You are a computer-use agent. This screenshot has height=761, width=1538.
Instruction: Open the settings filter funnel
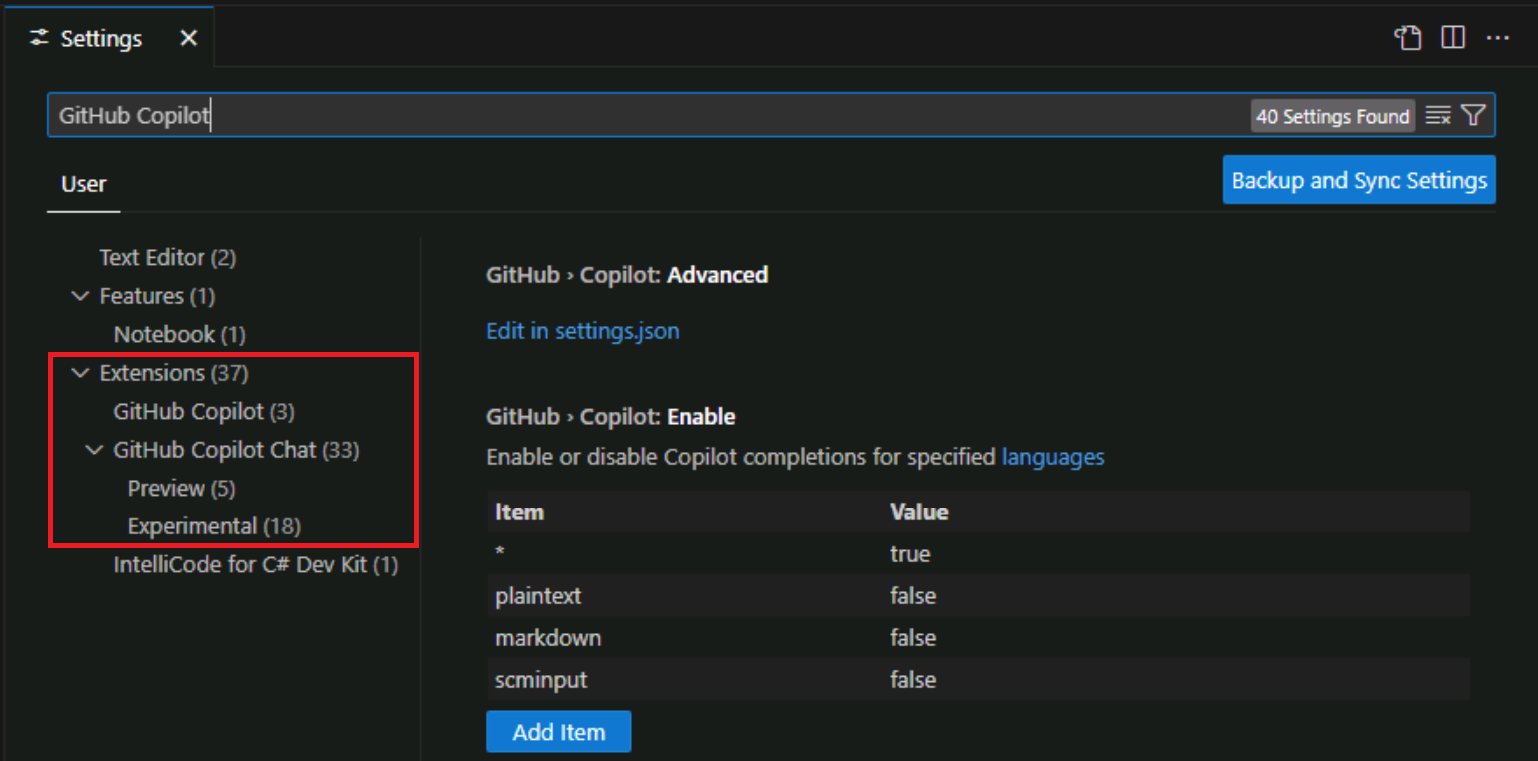[1473, 116]
